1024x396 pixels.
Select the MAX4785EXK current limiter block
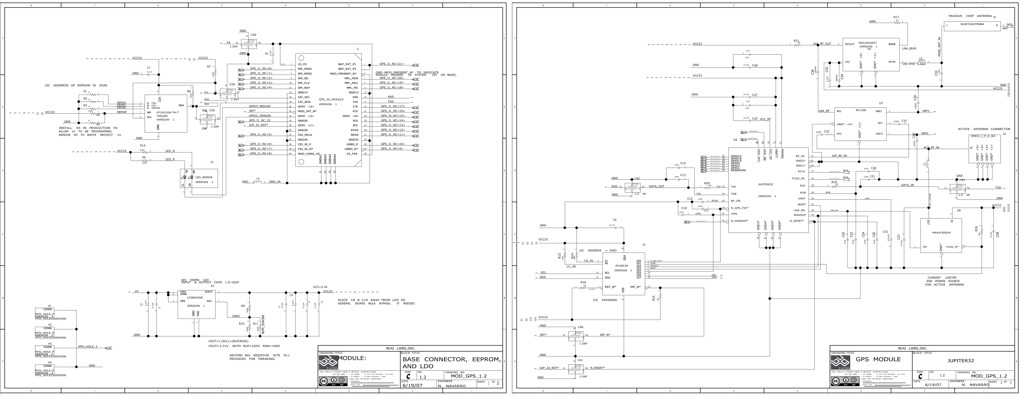(x=940, y=235)
